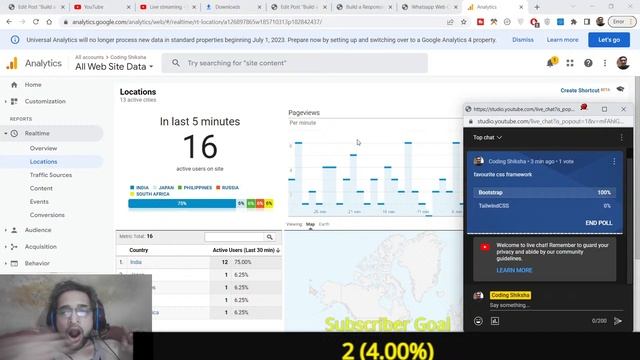
Task: Click Learn more in the banner
Action: [x=562, y=40]
